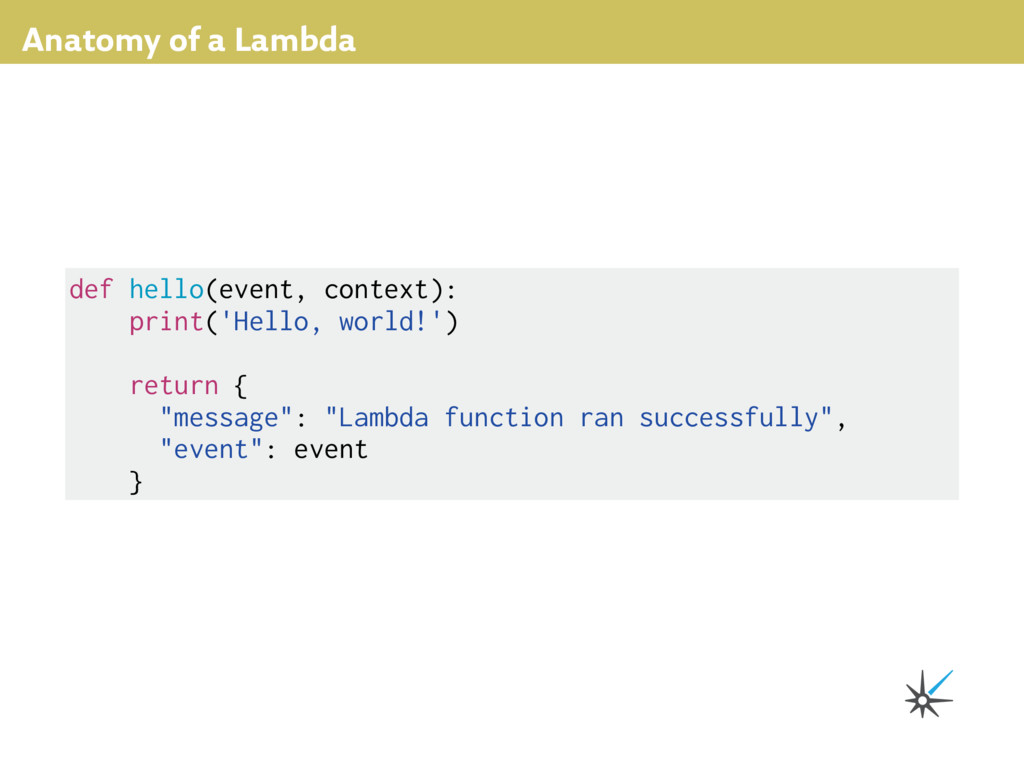The height and width of the screenshot is (768, 1024).
Task: Select the 'Hello, world!' string literal
Action: [x=331, y=322]
